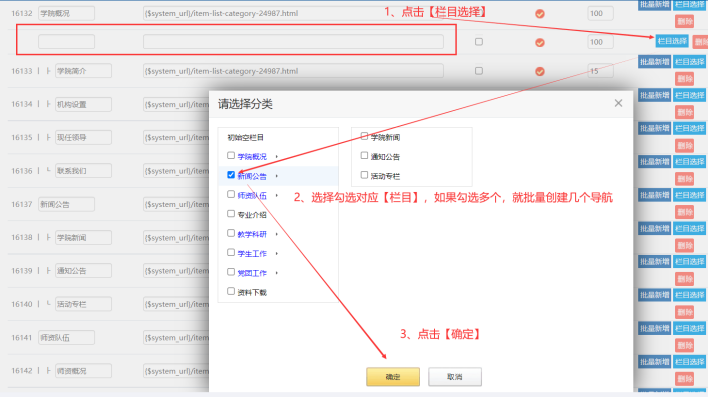Close the 请选择分类 dialog with X icon

coord(618,103)
